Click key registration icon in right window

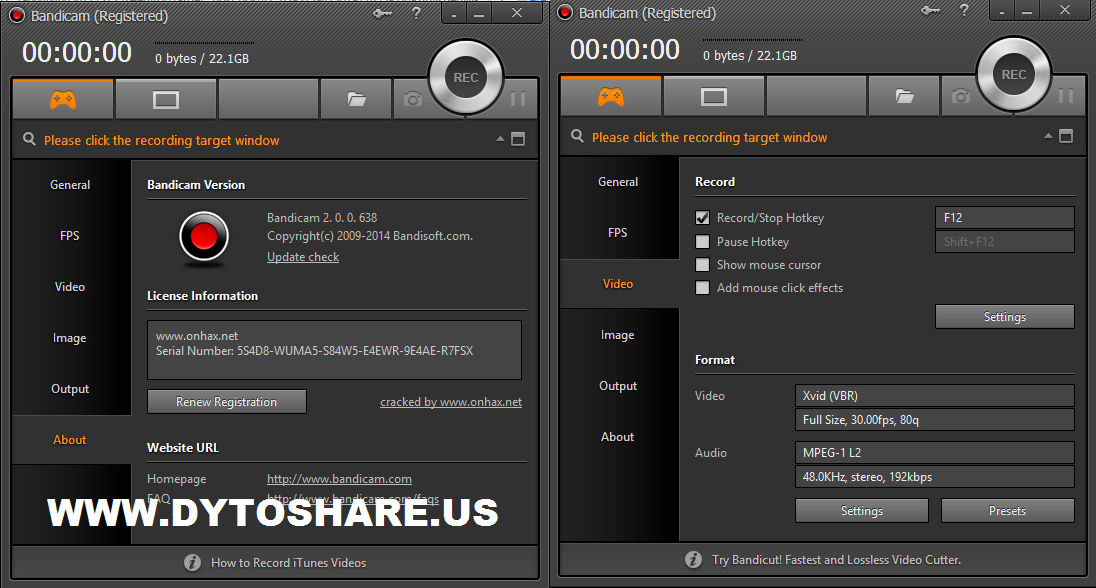930,10
